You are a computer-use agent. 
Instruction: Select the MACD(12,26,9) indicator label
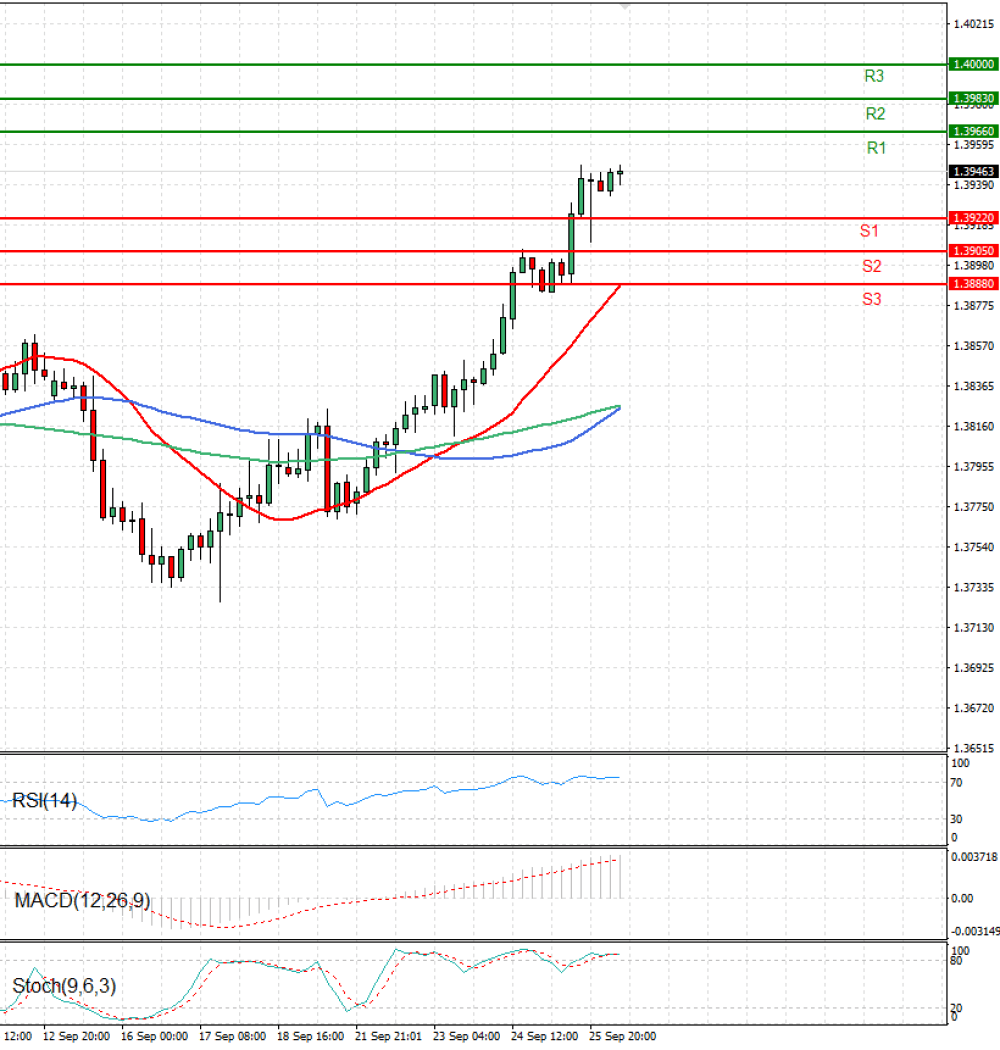click(x=82, y=901)
